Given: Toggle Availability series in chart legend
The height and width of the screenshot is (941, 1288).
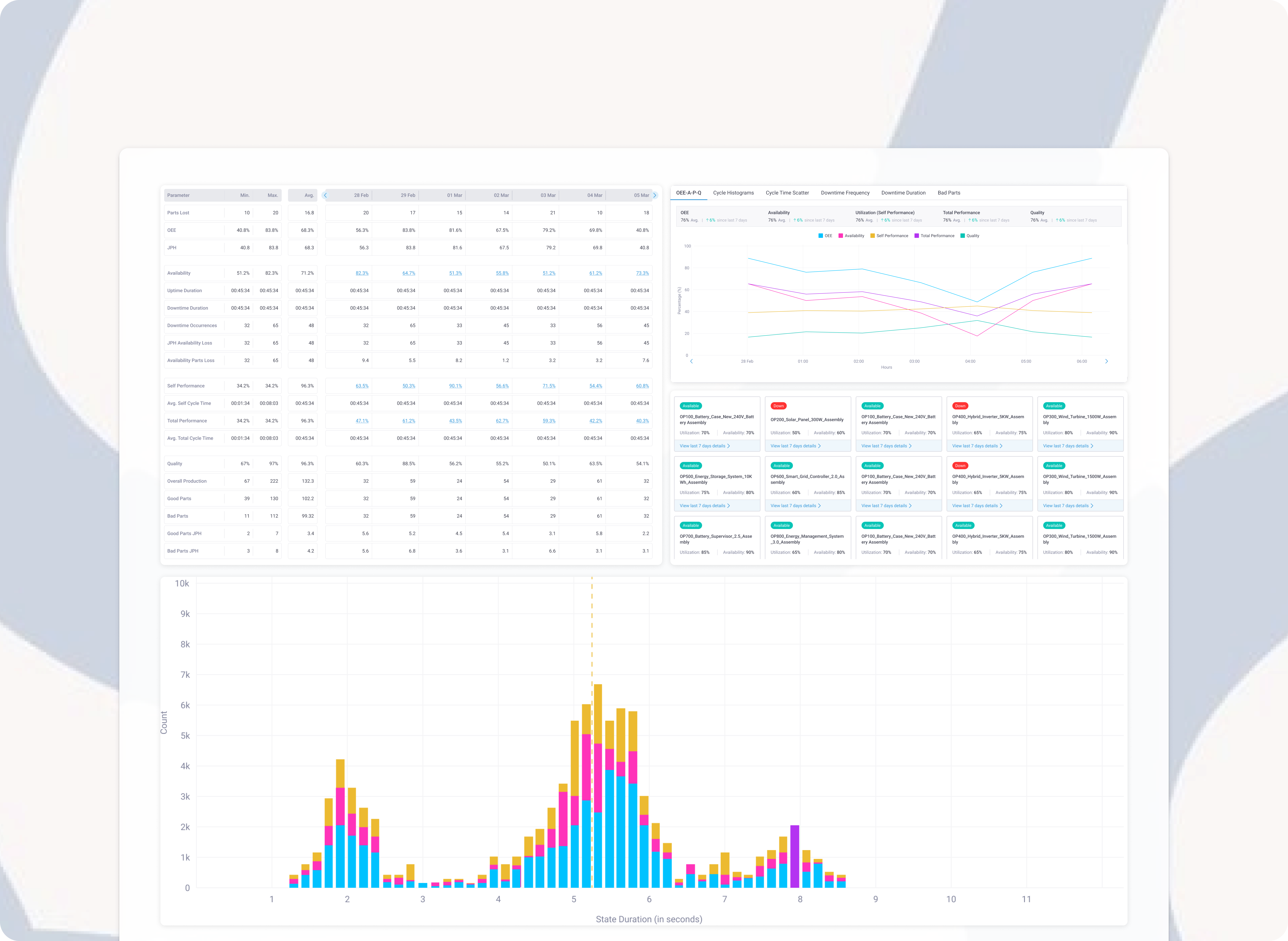Looking at the screenshot, I should point(851,236).
